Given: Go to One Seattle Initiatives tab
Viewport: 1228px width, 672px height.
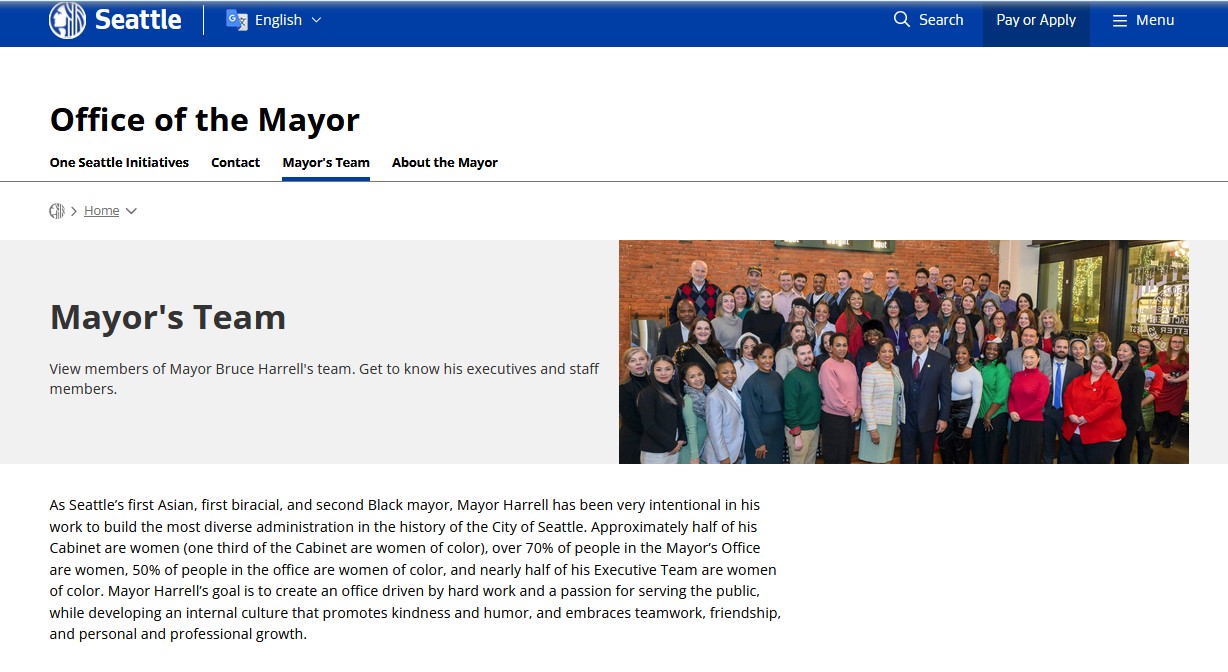Looking at the screenshot, I should [119, 162].
